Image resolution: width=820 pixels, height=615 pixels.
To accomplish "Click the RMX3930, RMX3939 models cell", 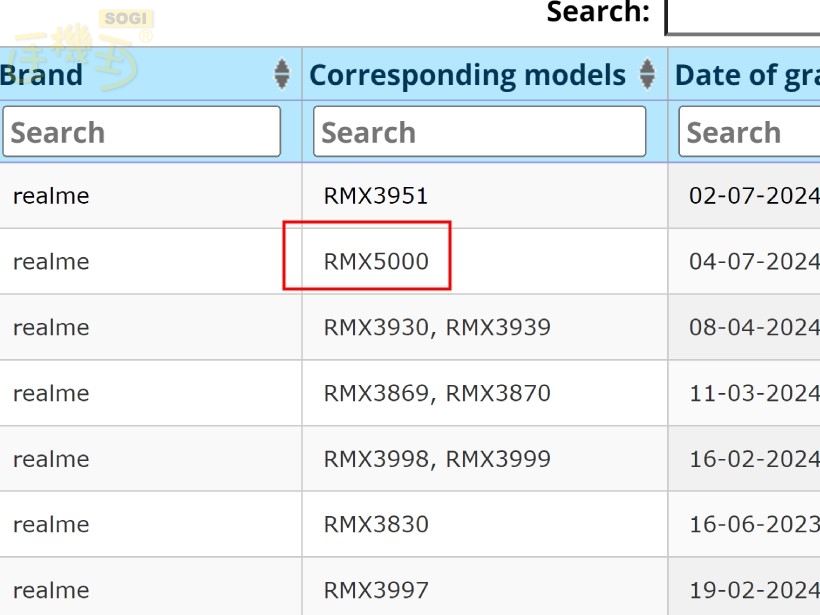I will 437,328.
